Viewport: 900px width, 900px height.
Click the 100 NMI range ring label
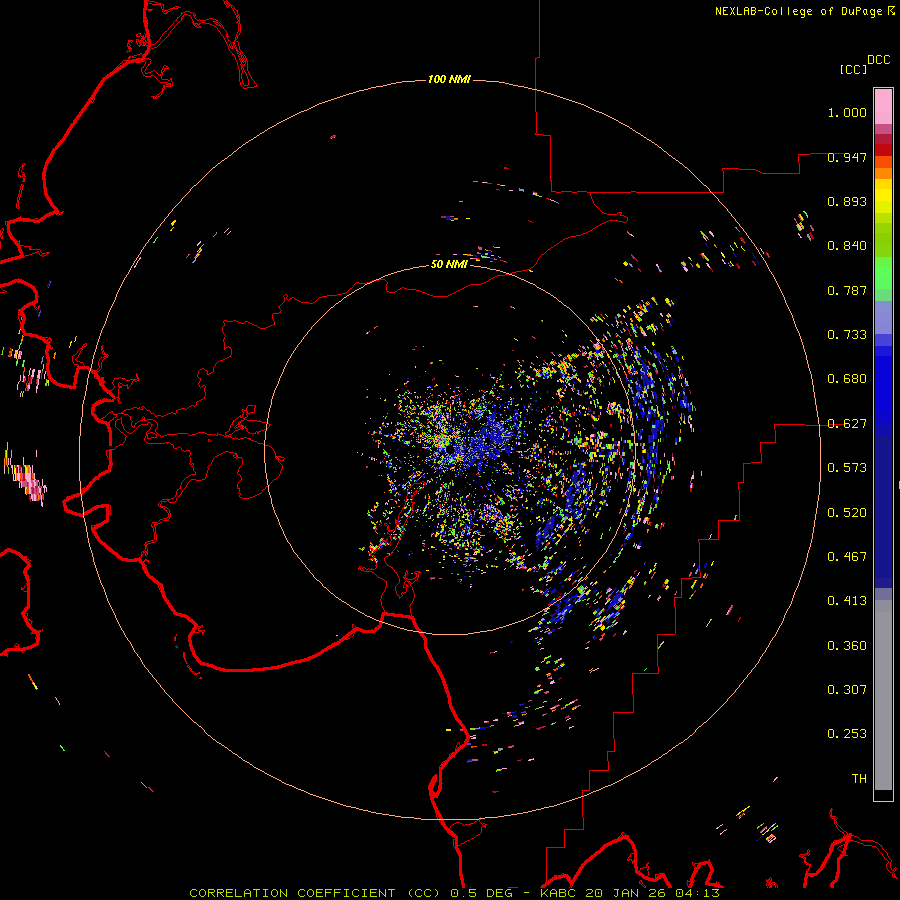pyautogui.click(x=449, y=79)
